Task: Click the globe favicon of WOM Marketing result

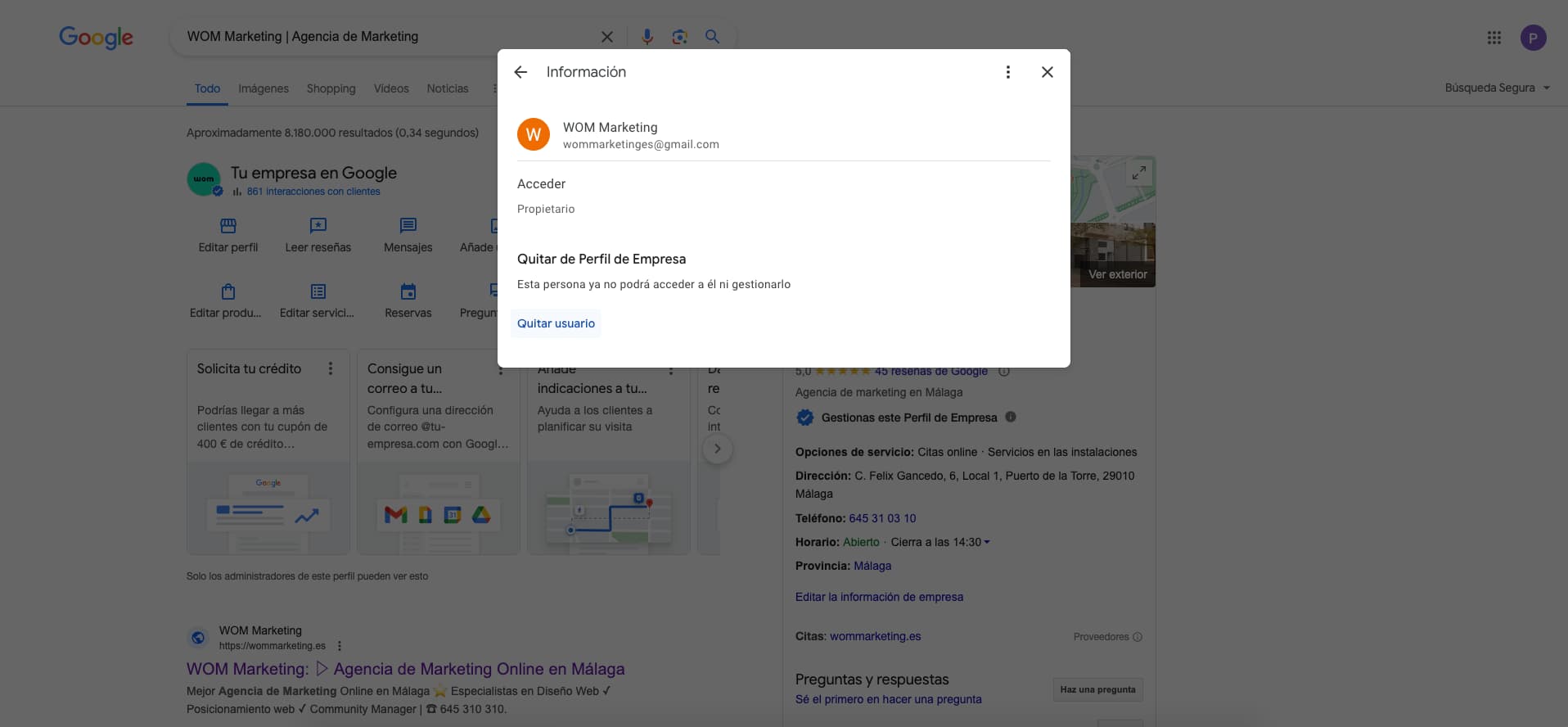Action: coord(198,638)
